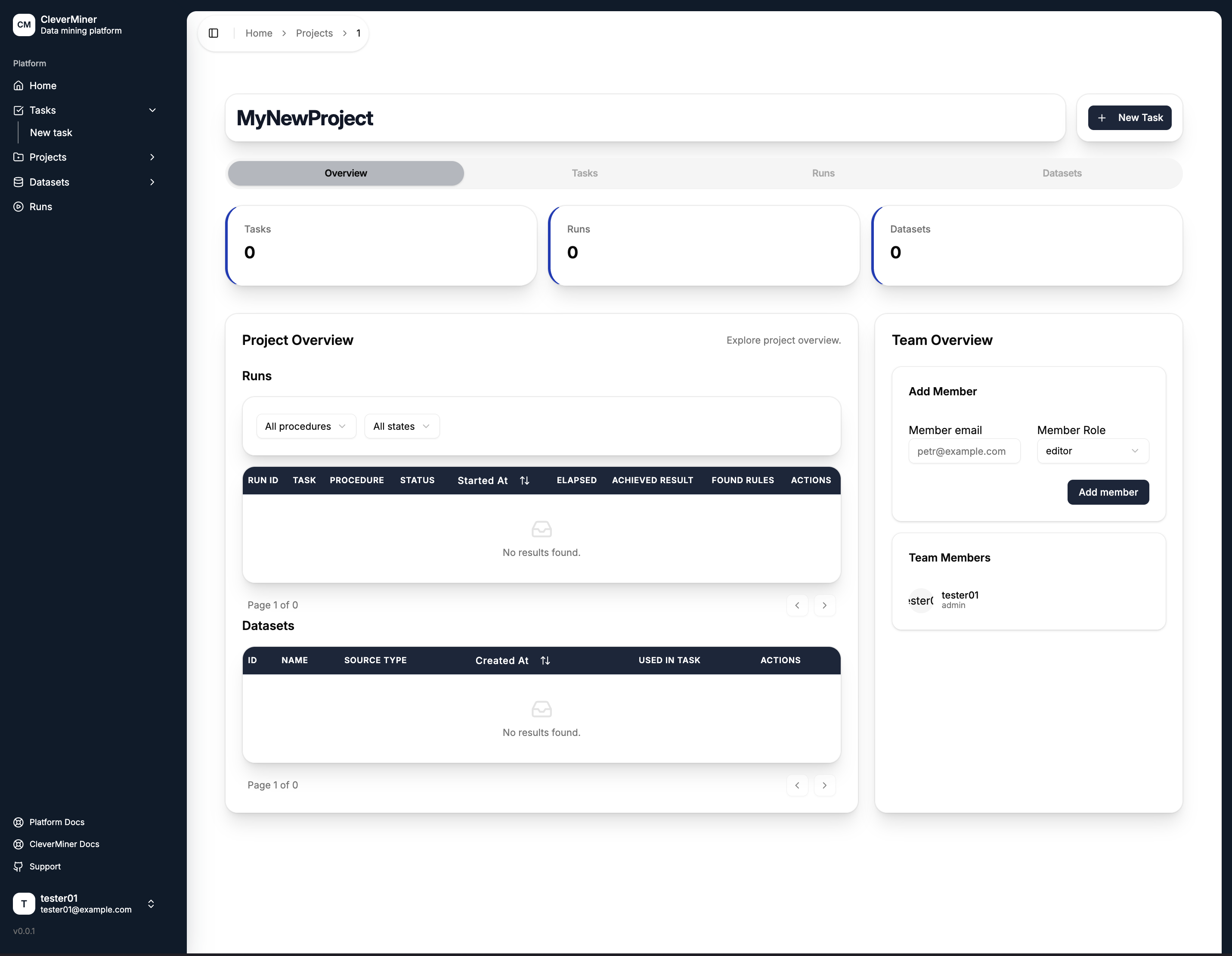Click the ACHIEVED RESULT column header
The height and width of the screenshot is (956, 1232).
coord(653,480)
